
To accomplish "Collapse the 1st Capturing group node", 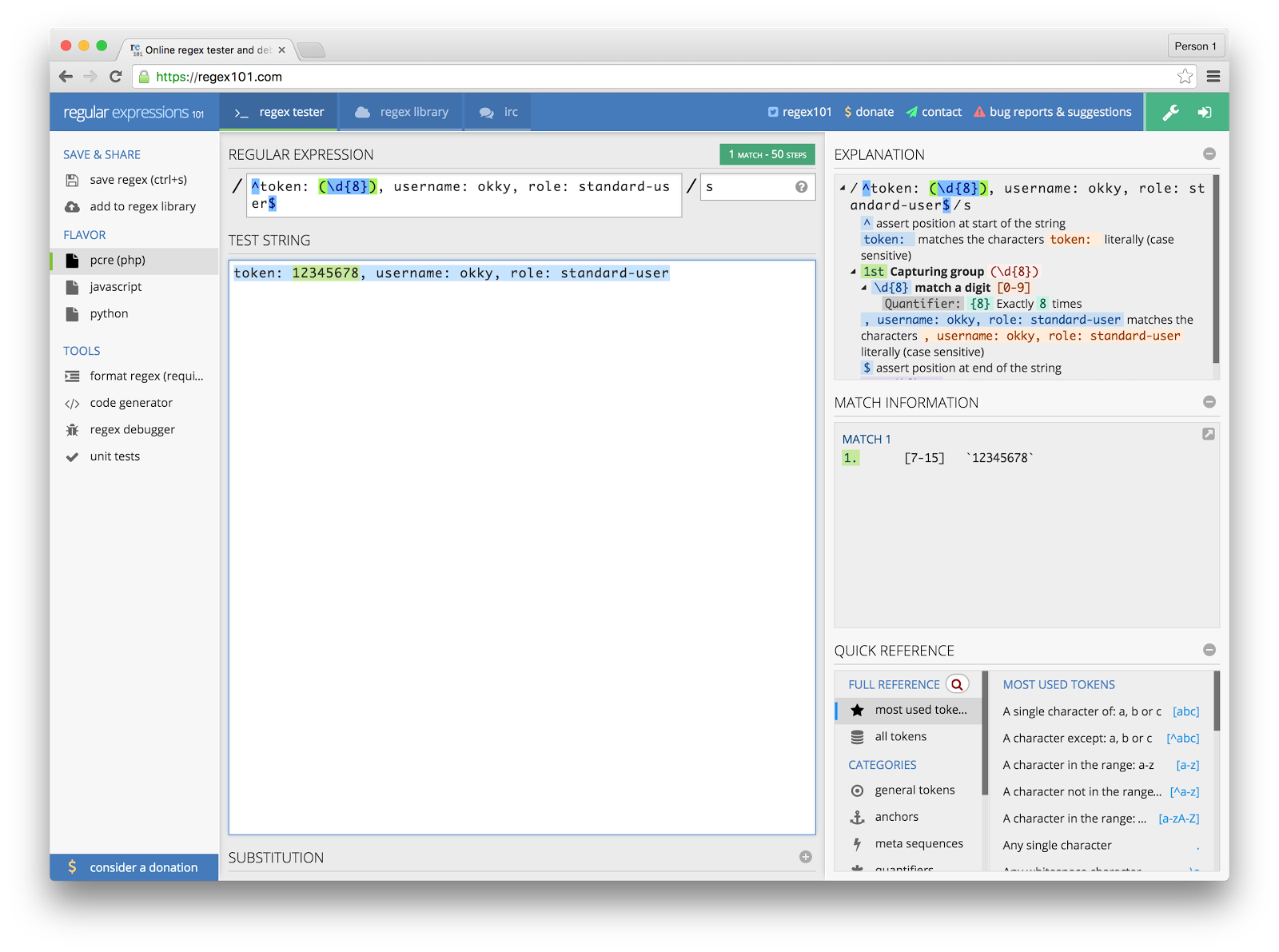I will [x=854, y=272].
